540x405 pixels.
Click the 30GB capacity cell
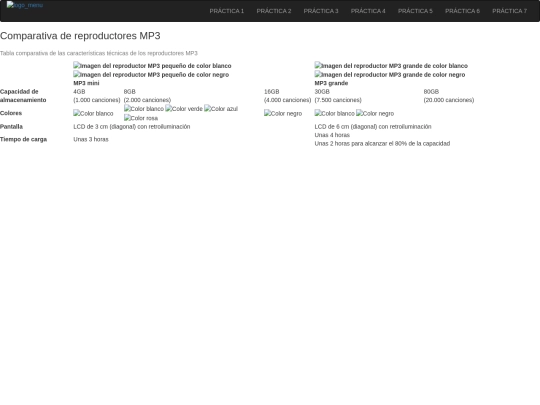click(338, 96)
